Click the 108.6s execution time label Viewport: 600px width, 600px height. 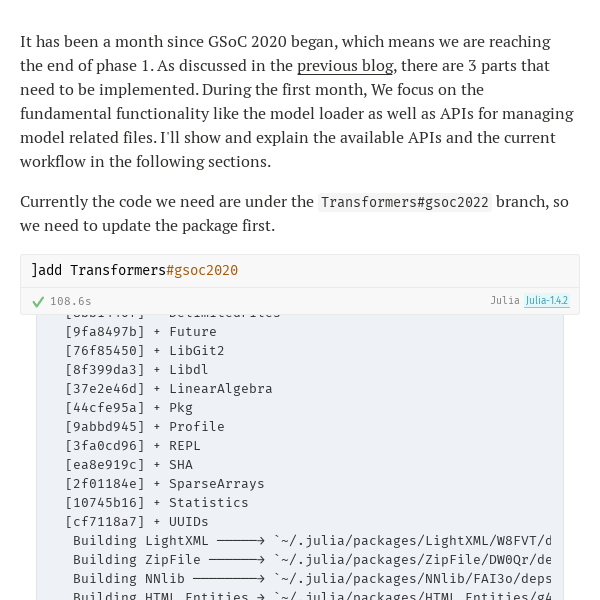(x=71, y=302)
